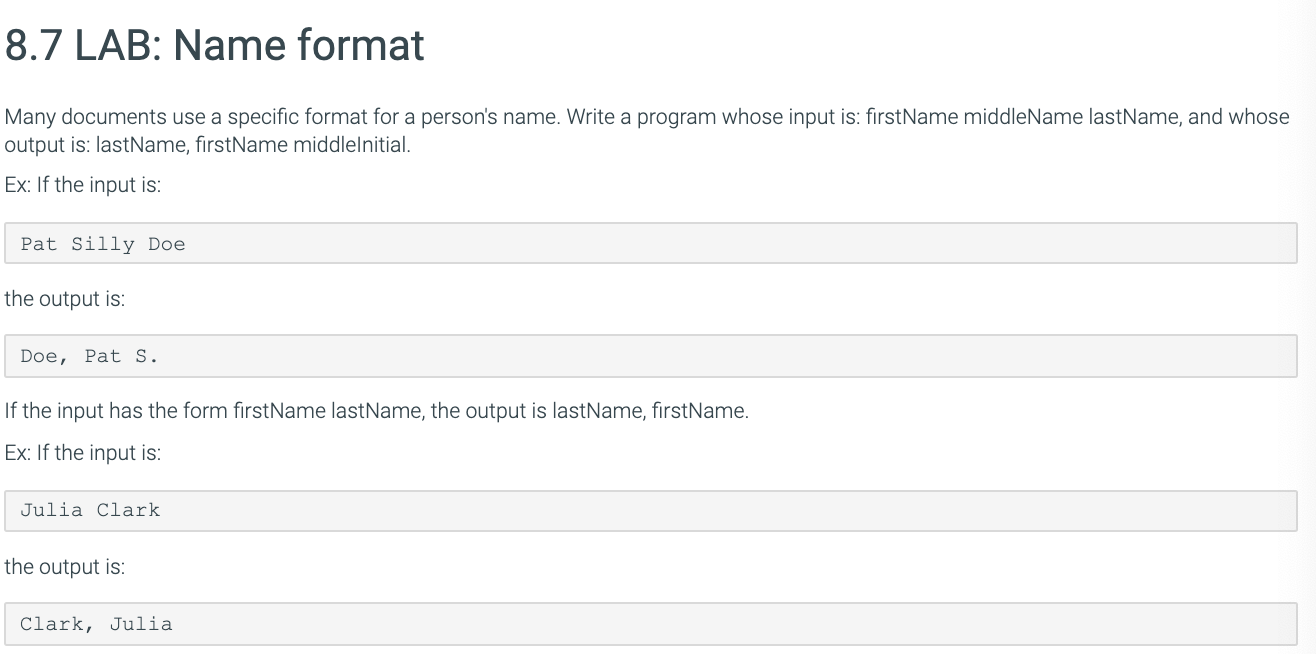This screenshot has height=654, width=1316.
Task: Click "Clark" in the "Julia Clark" input example
Action: (x=128, y=510)
